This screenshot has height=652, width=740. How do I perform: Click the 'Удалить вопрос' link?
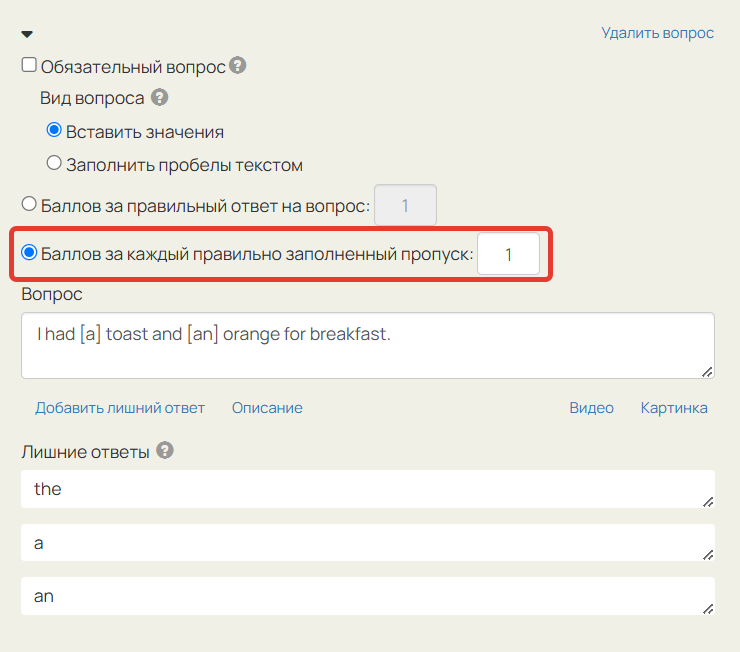657,33
